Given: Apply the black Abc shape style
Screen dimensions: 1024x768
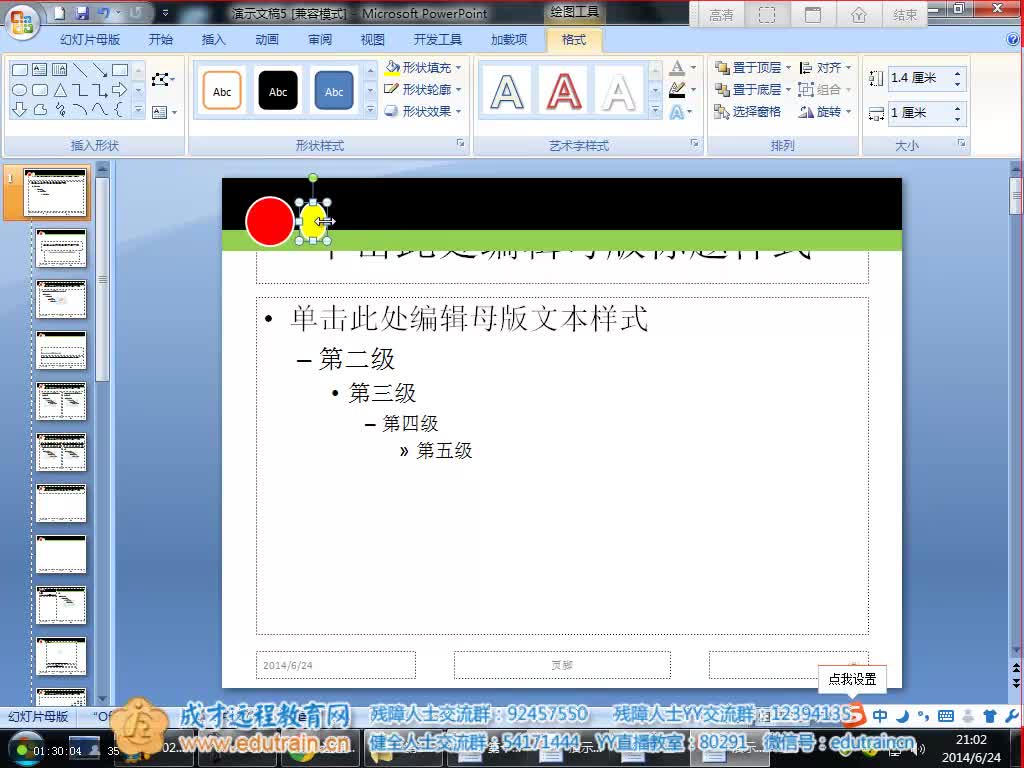Looking at the screenshot, I should pos(278,91).
